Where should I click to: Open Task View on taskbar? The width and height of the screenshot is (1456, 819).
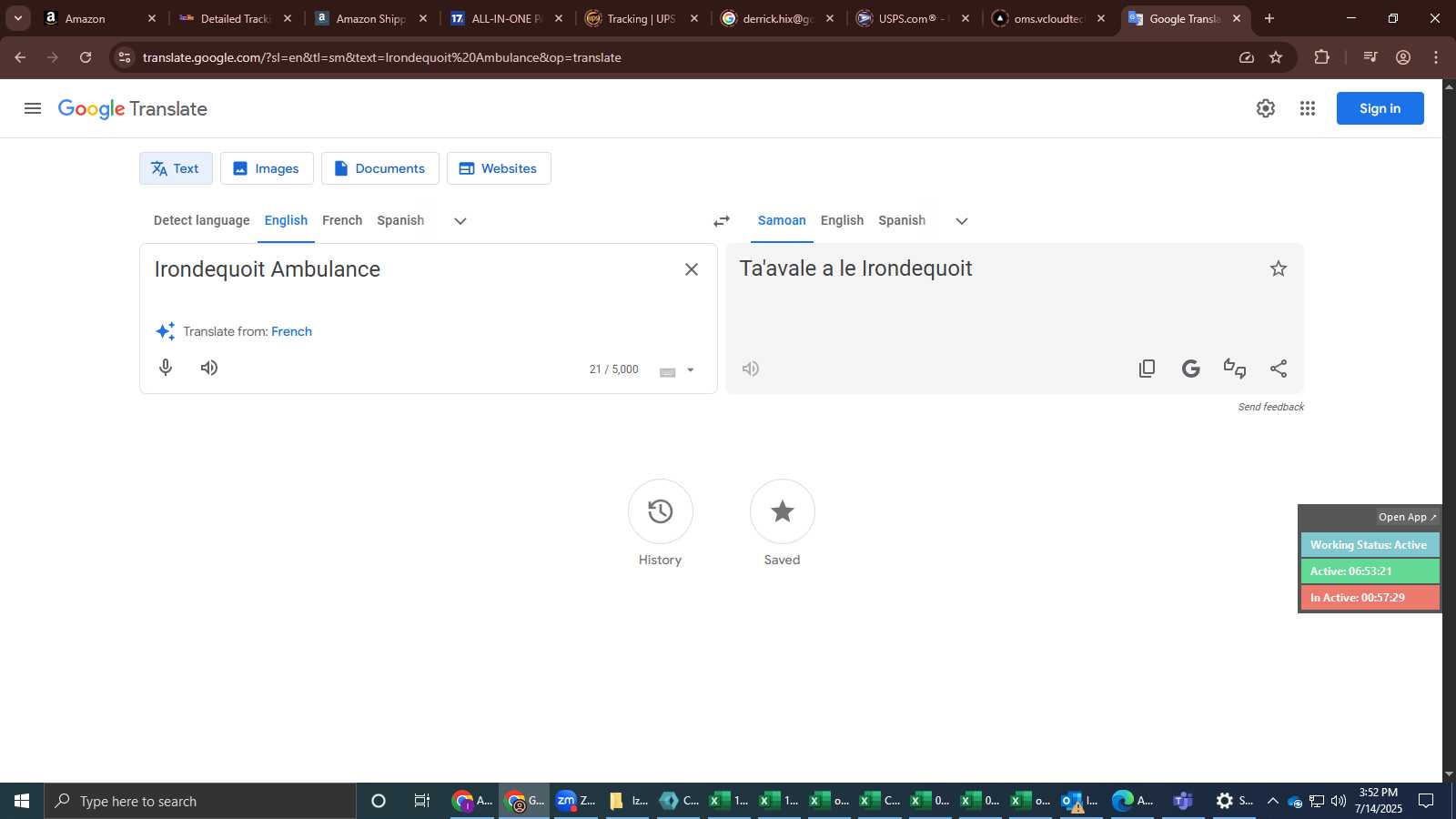(422, 801)
